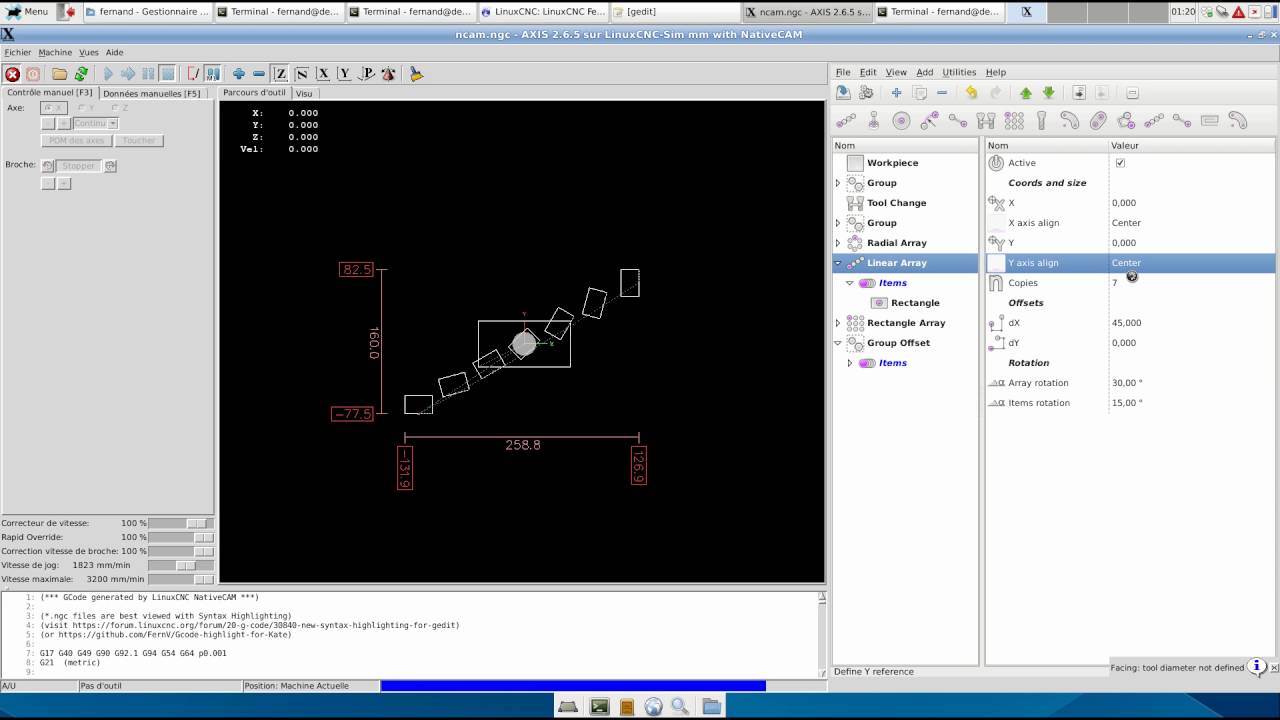The width and height of the screenshot is (1280, 720).
Task: Reload the current file with green arrows
Action: (x=81, y=74)
